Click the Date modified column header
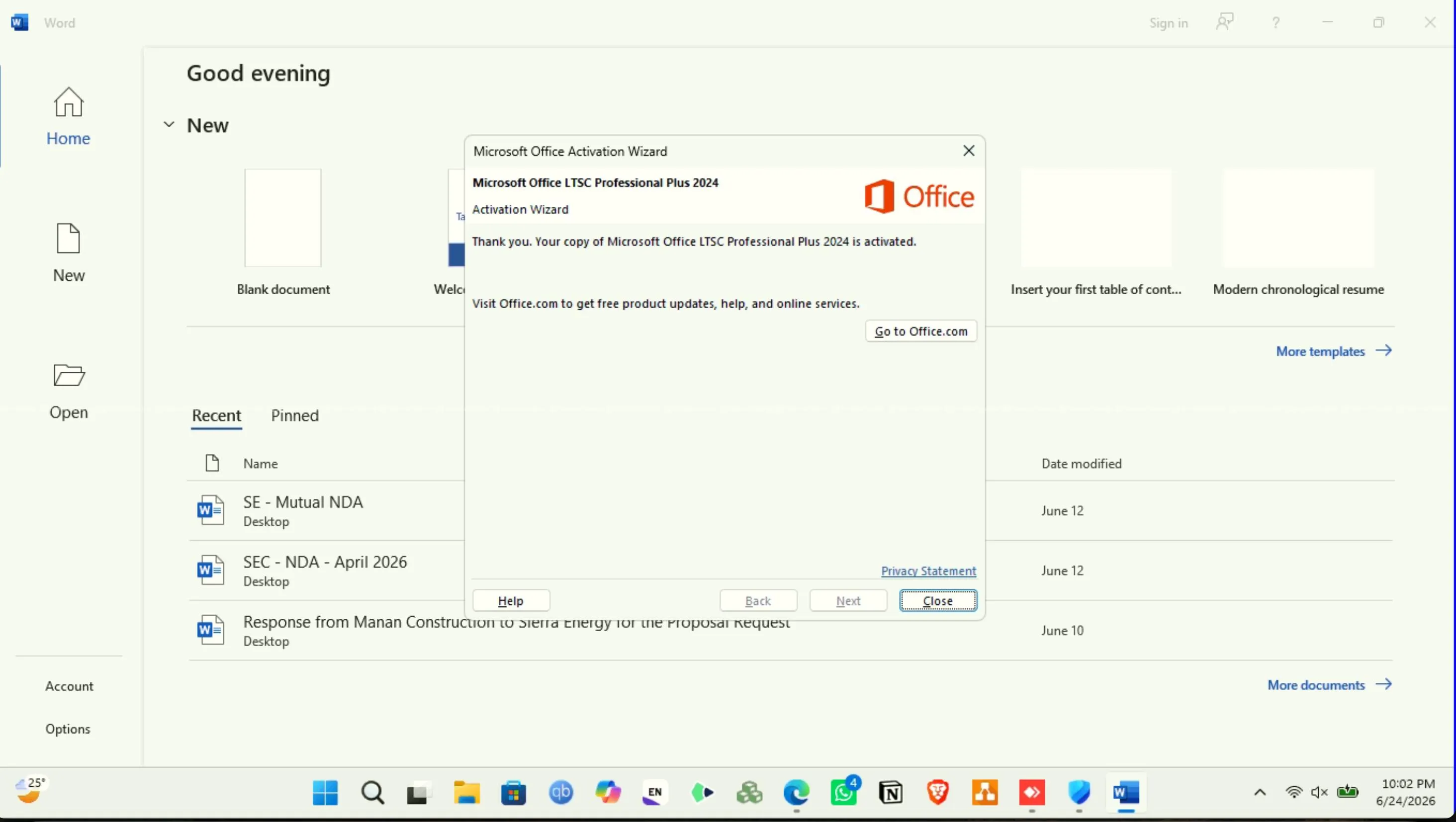 (1081, 463)
